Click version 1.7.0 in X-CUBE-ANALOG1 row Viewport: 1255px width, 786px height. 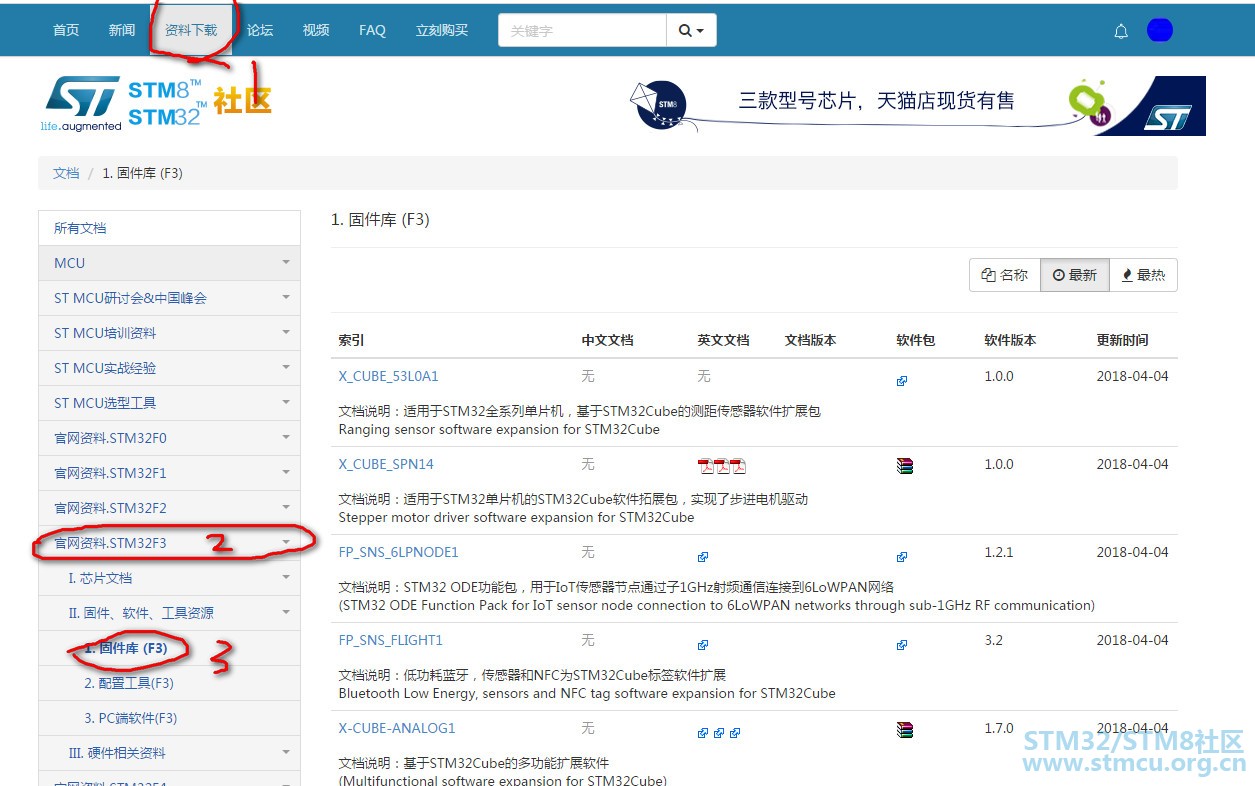pyautogui.click(x=999, y=729)
